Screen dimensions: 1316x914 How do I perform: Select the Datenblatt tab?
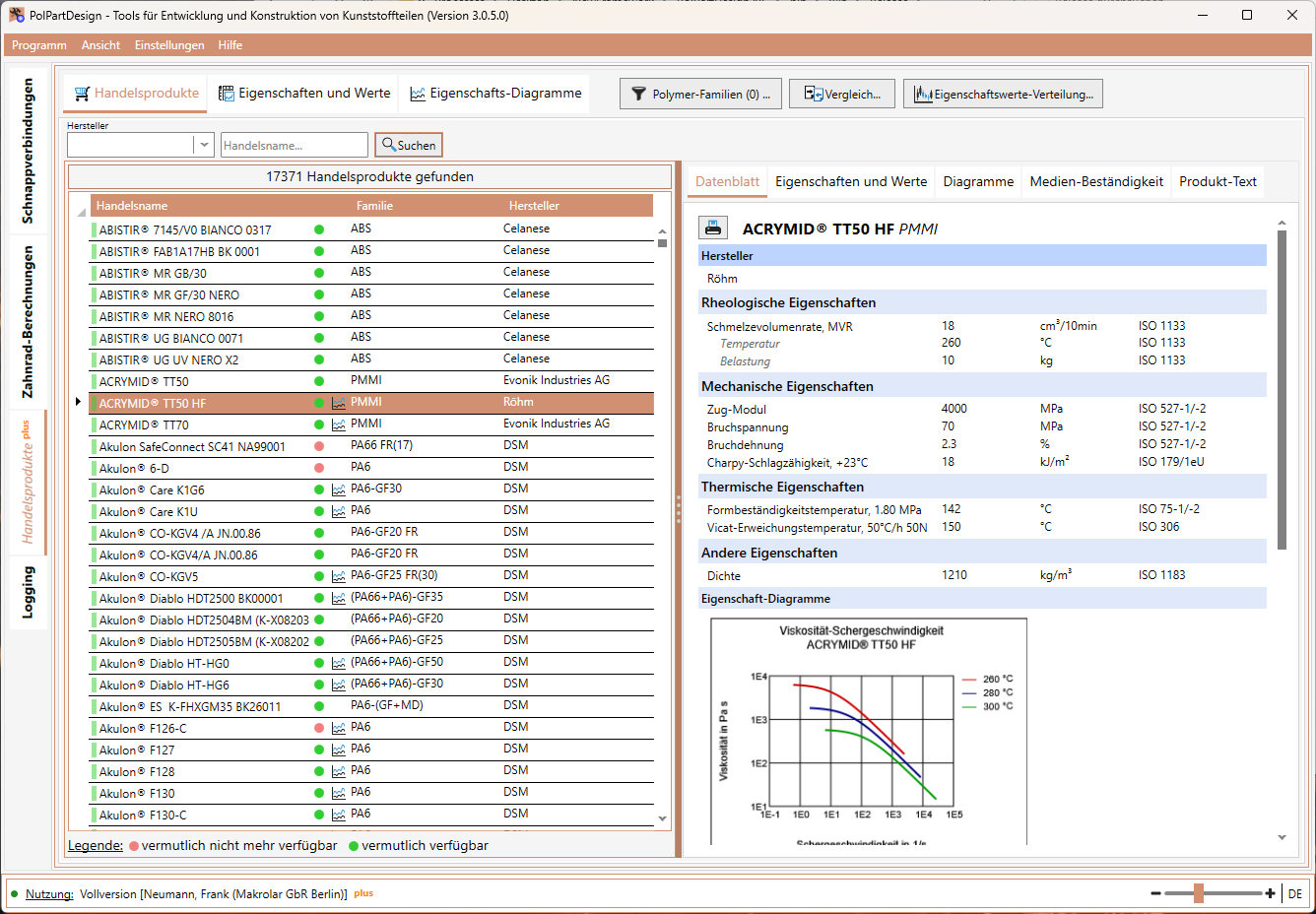pos(727,182)
